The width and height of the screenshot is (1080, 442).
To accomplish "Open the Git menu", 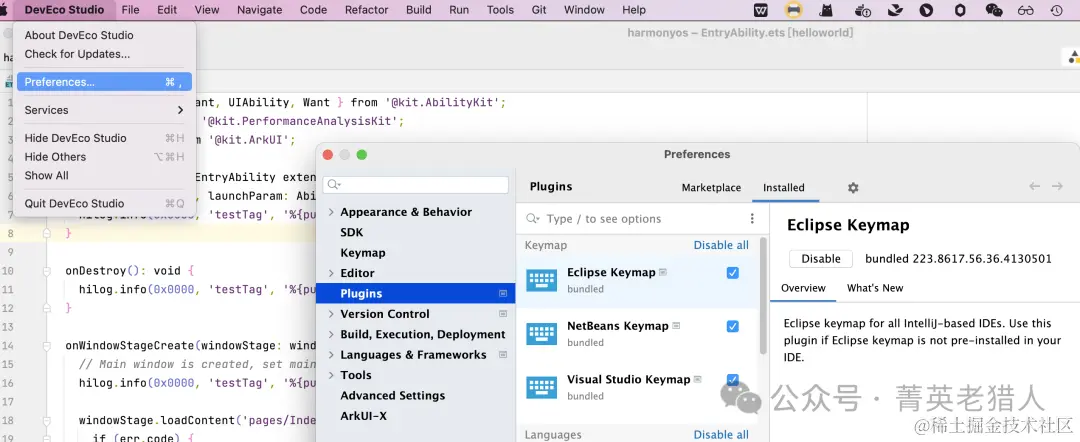I will (x=539, y=10).
